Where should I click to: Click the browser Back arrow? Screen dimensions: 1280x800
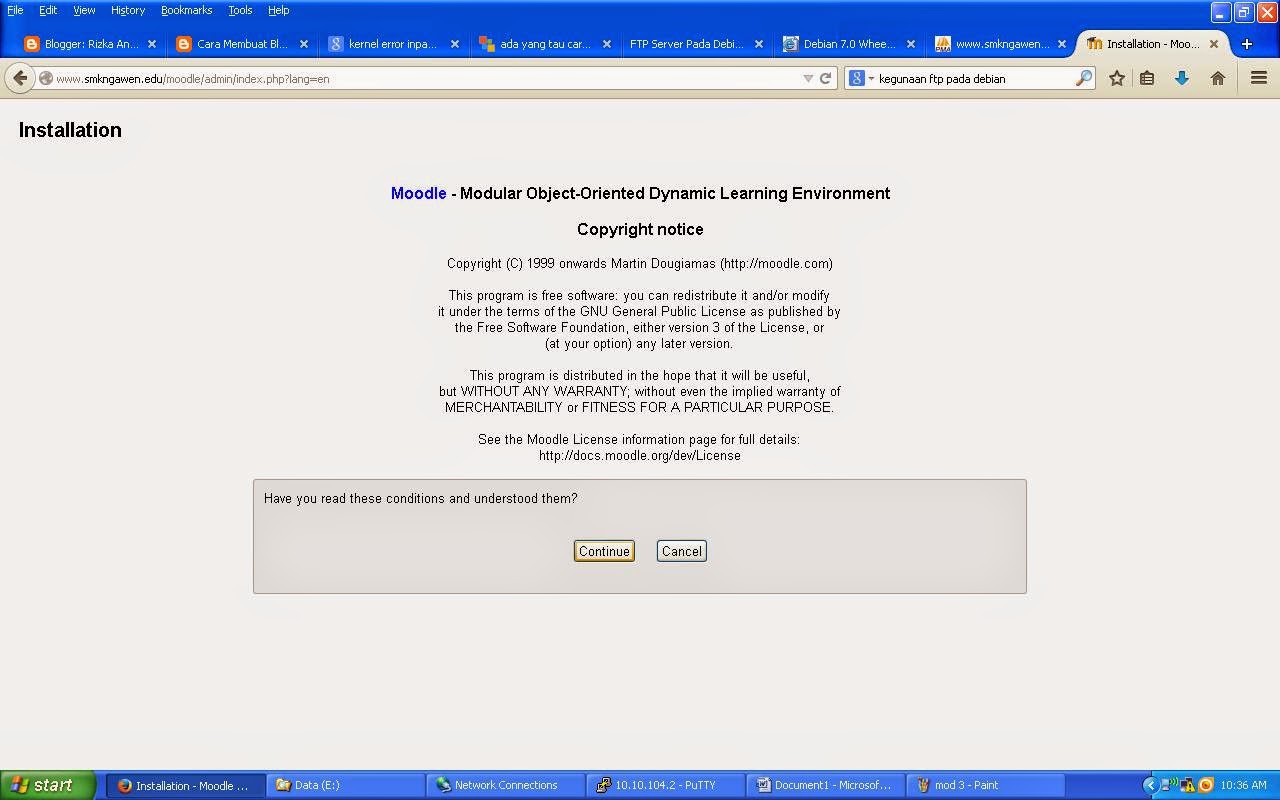pos(20,78)
